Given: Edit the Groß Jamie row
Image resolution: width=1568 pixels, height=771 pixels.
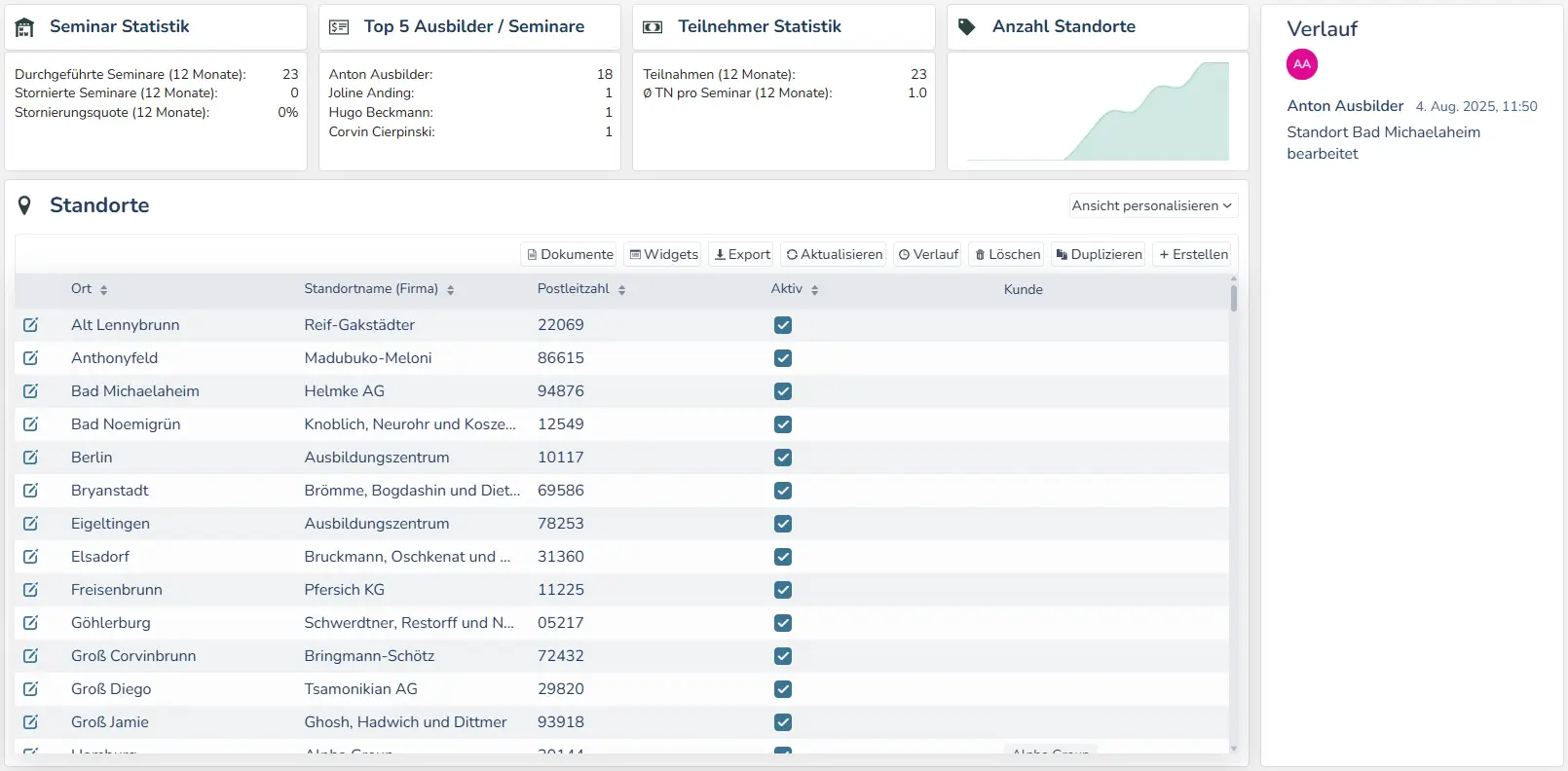Looking at the screenshot, I should click(31, 722).
